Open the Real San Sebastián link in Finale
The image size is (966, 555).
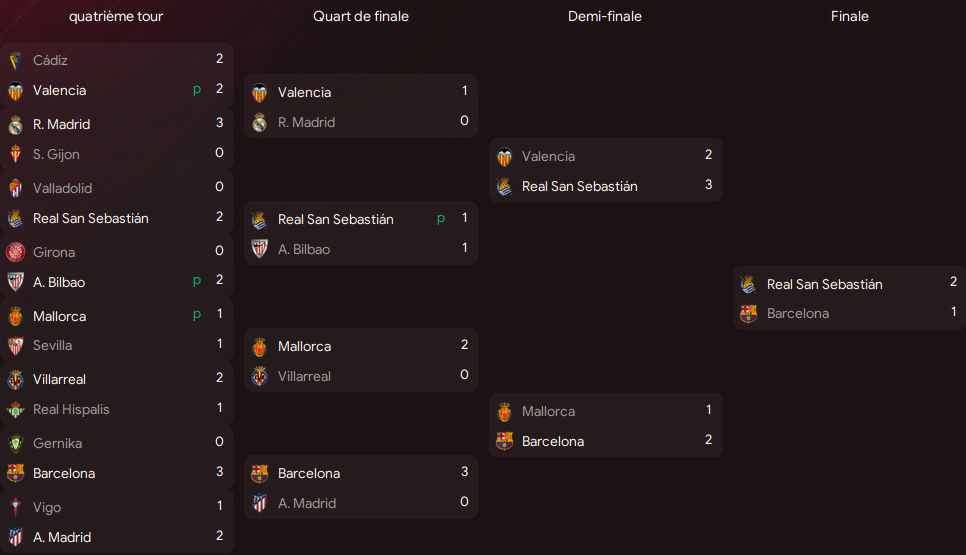(824, 284)
